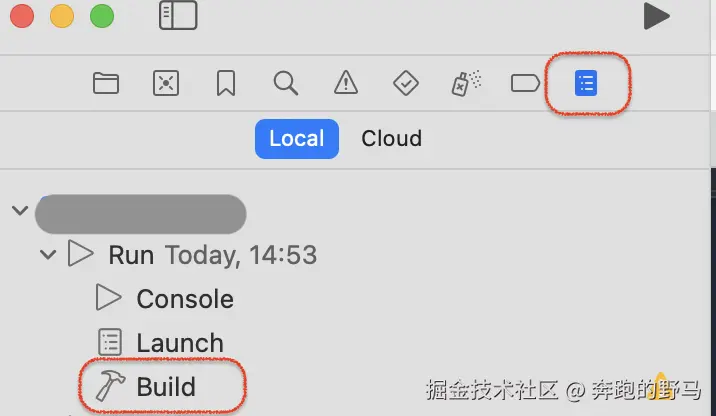Open the Debug navigator spray icon

pyautogui.click(x=466, y=83)
